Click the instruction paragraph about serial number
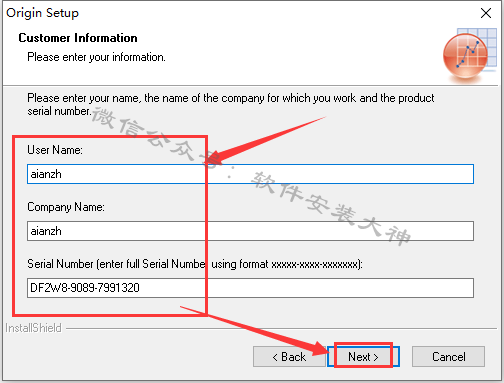504x383 pixels. pos(231,104)
